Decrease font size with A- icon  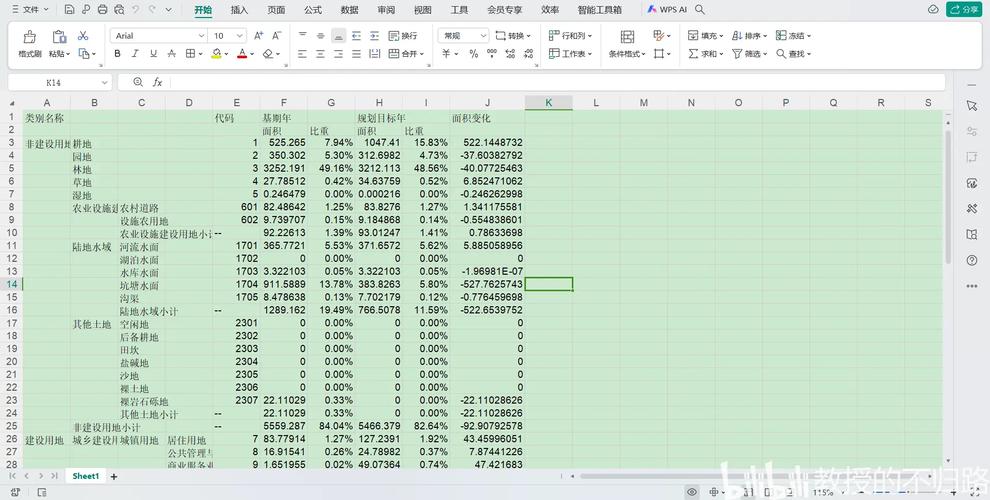[x=277, y=36]
